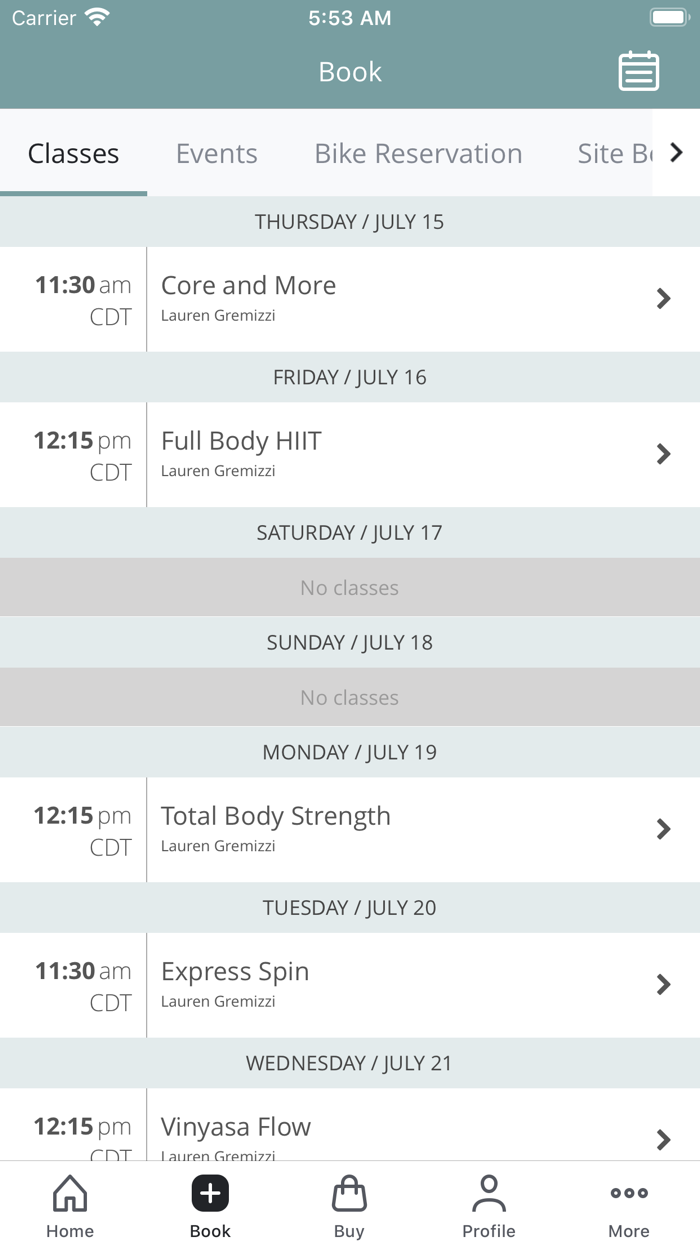Viewport: 700px width, 1244px height.
Task: Tap the No classes row under Saturday
Action: point(350,587)
